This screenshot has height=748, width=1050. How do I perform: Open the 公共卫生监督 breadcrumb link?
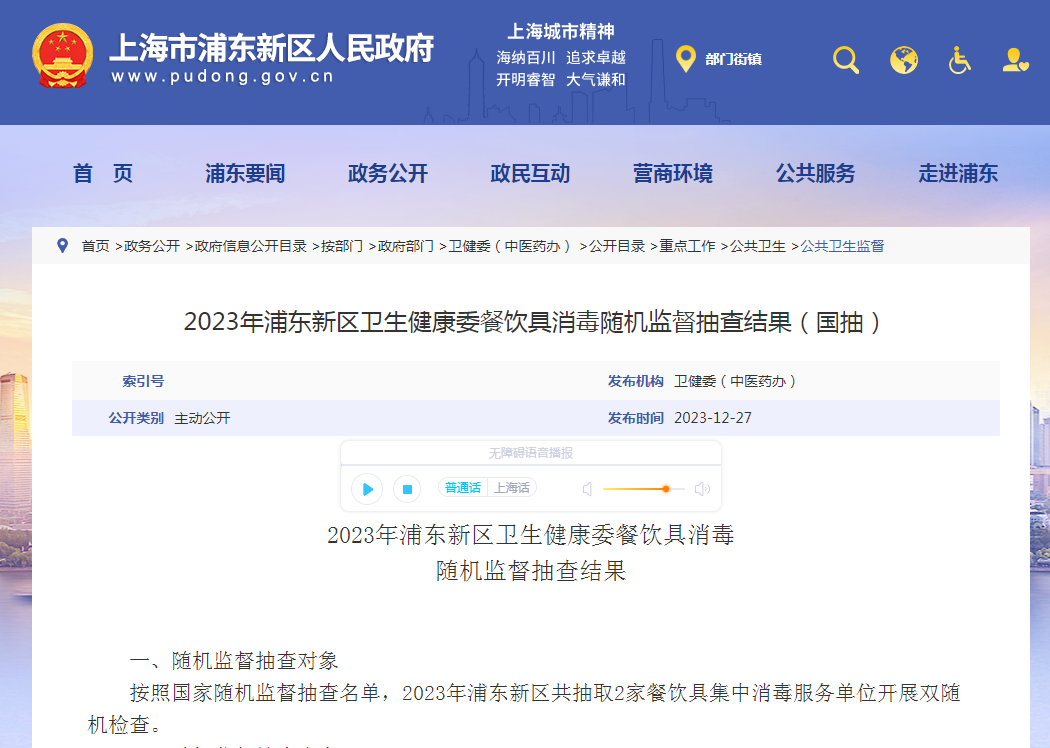(842, 246)
